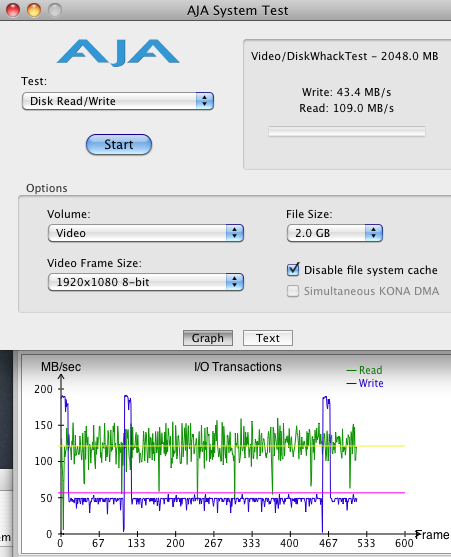The image size is (451, 557).
Task: Switch to the Graph view
Action: pos(208,338)
